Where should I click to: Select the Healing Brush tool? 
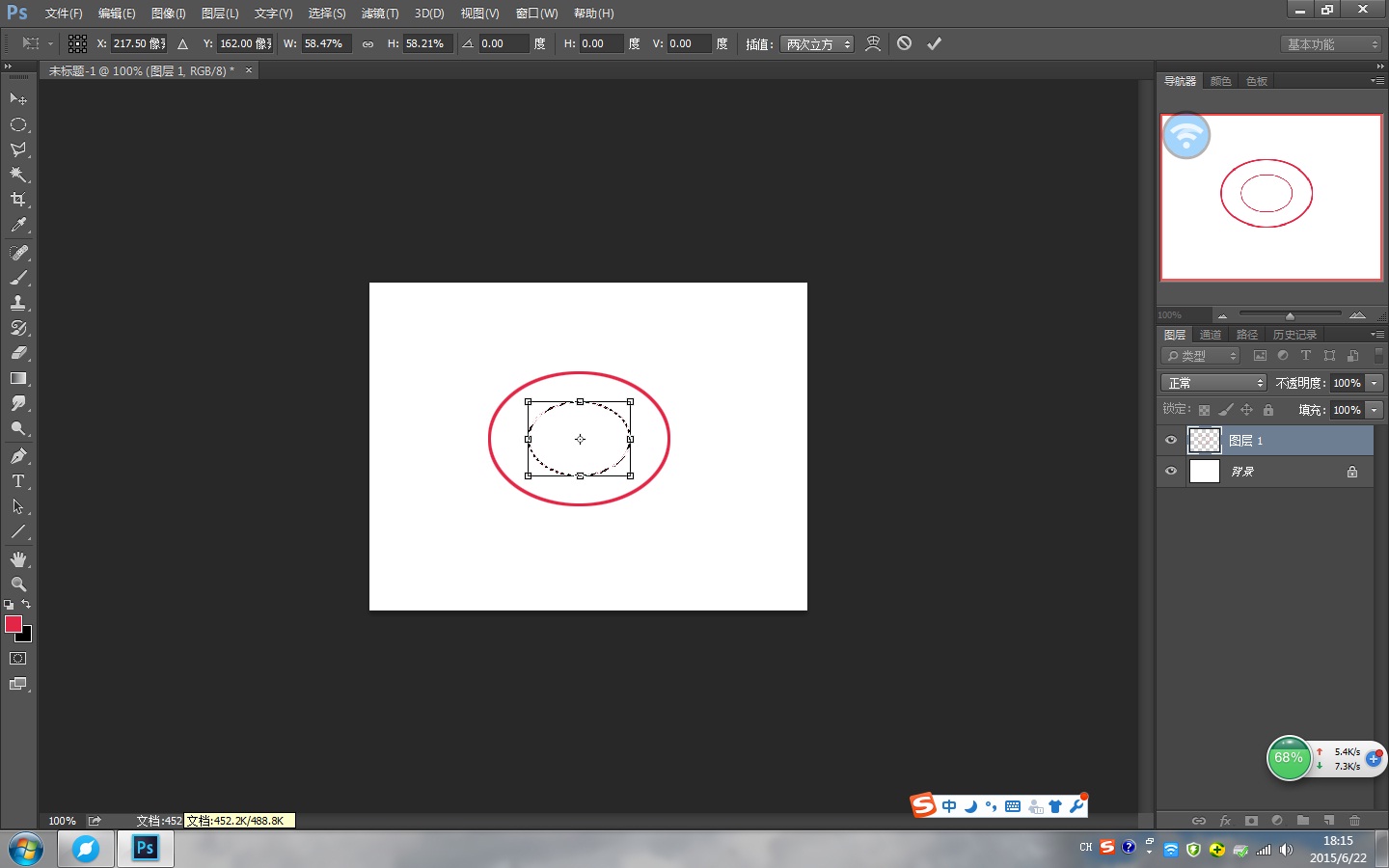tap(18, 253)
